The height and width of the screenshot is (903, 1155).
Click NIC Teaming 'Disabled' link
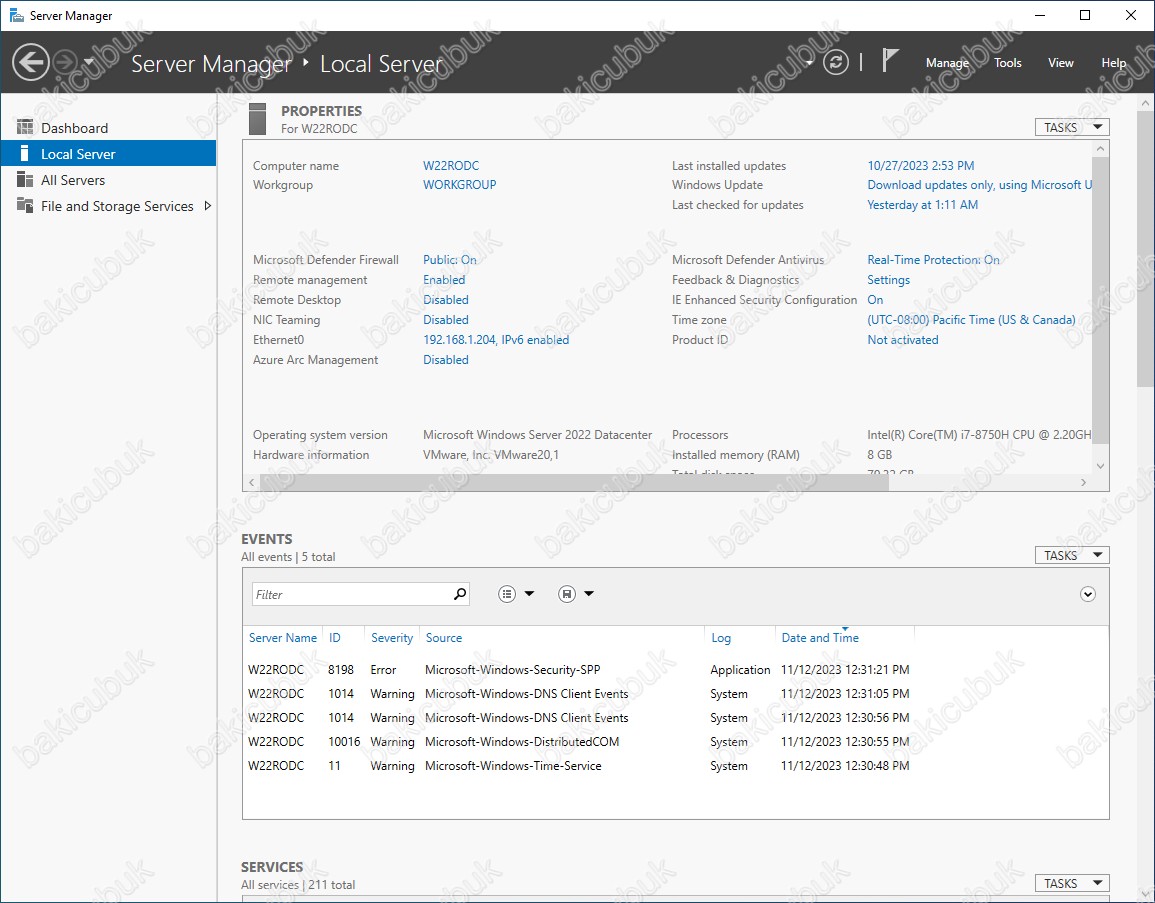[446, 320]
